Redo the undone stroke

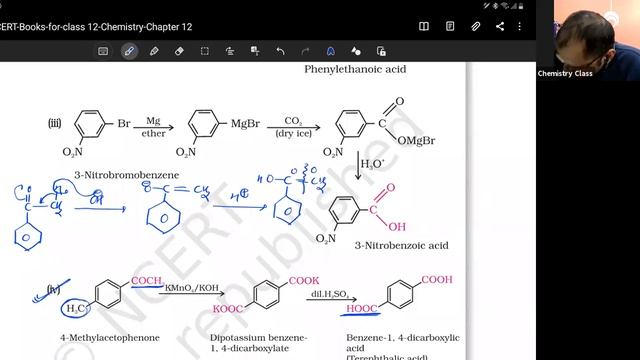click(x=305, y=51)
